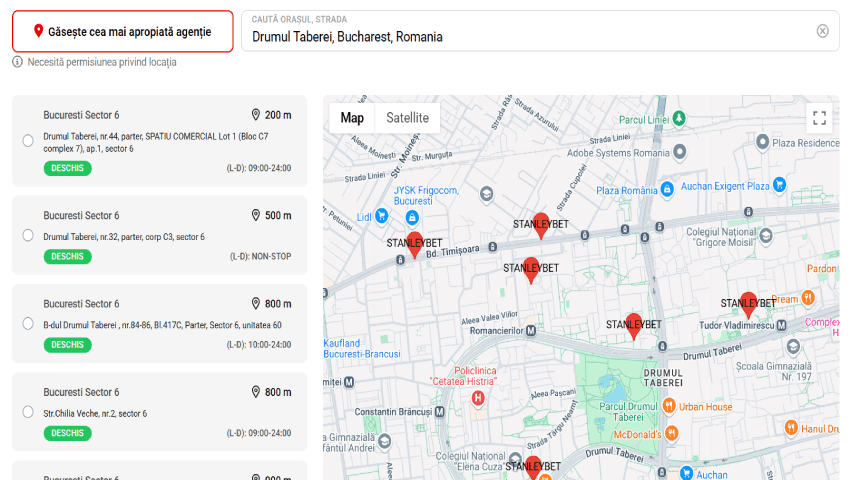
Task: Select the Drumul Taberei nr.44 agency radio
Action: point(28,141)
